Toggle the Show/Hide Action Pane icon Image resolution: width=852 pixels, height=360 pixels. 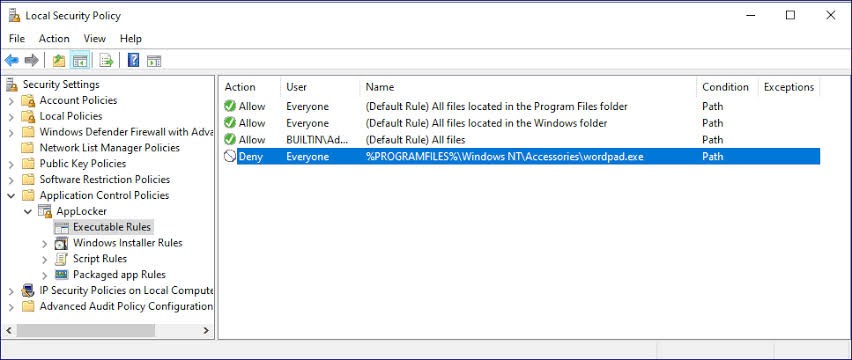[154, 61]
